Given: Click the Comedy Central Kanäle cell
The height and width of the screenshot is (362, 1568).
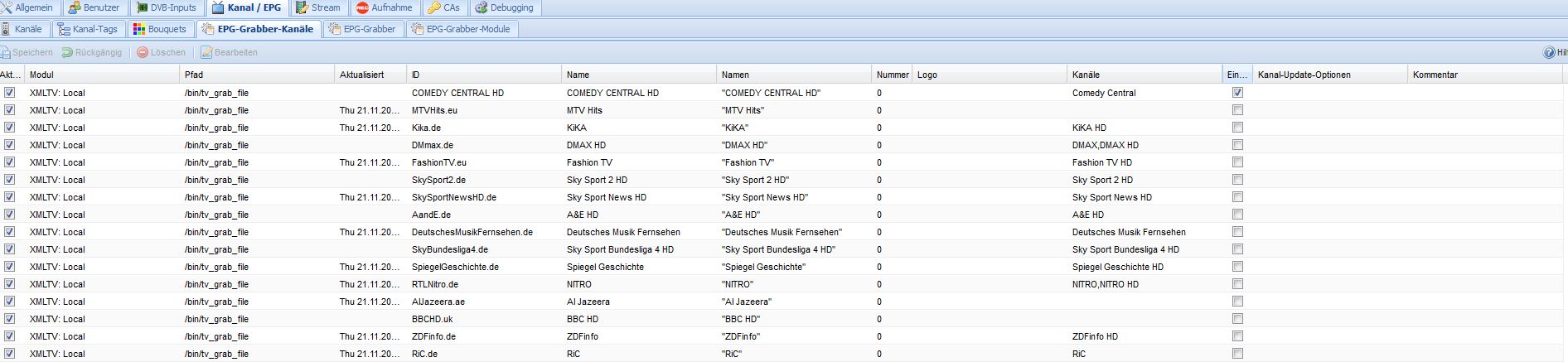Looking at the screenshot, I should click(1145, 93).
